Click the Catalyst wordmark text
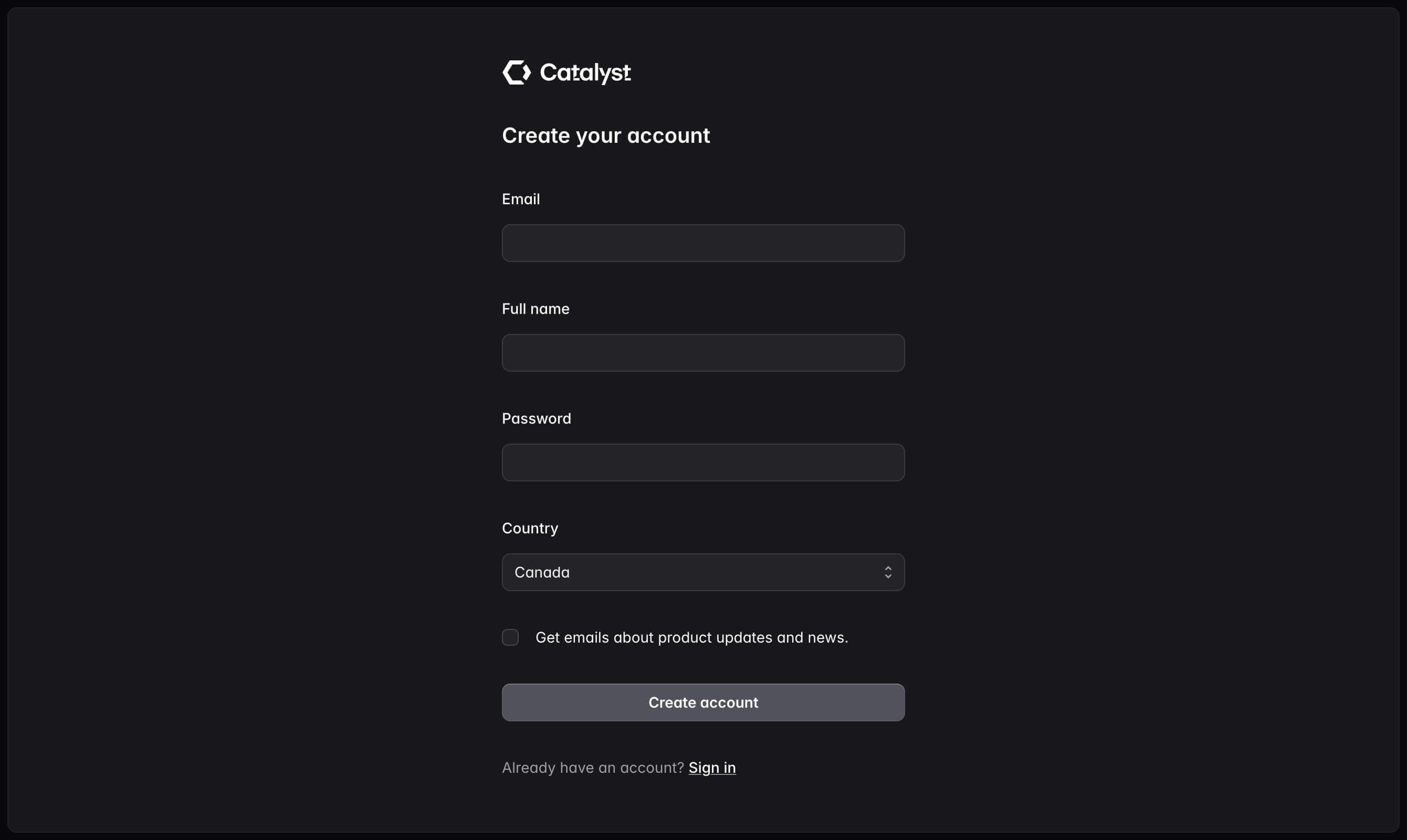Image resolution: width=1407 pixels, height=840 pixels. [x=585, y=72]
